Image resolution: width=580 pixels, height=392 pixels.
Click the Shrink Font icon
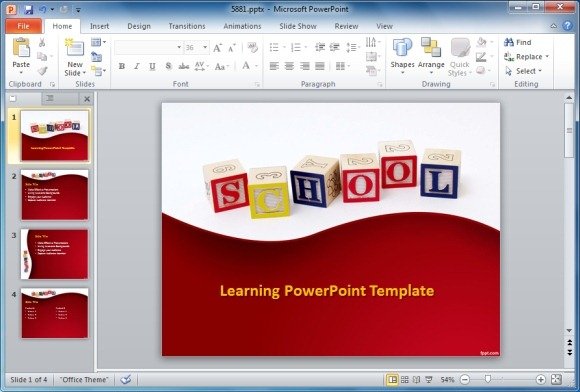(232, 48)
